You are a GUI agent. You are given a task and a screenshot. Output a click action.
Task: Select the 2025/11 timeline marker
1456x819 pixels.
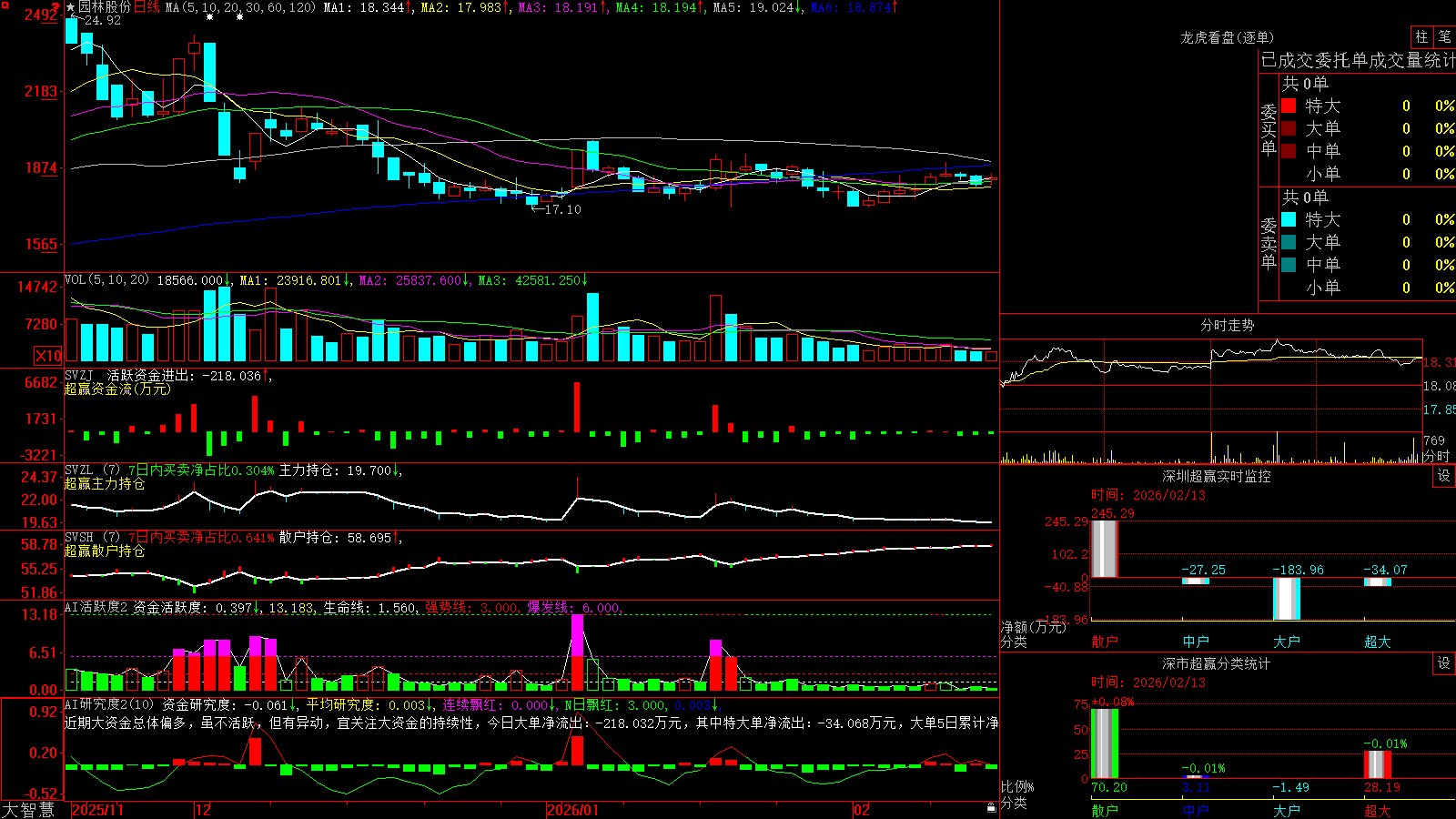pos(97,810)
